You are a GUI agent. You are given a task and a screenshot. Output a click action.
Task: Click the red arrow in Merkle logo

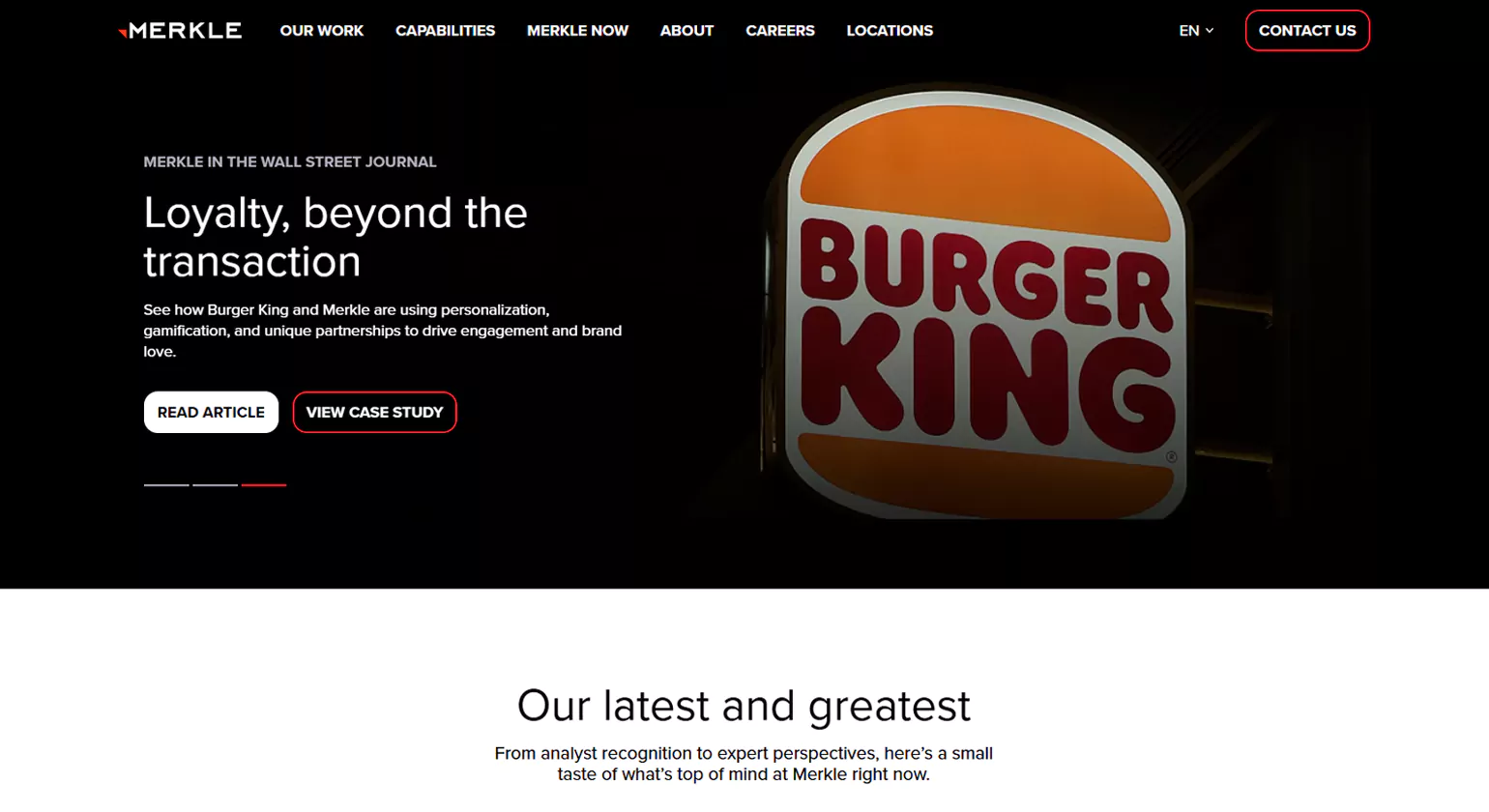(x=123, y=33)
